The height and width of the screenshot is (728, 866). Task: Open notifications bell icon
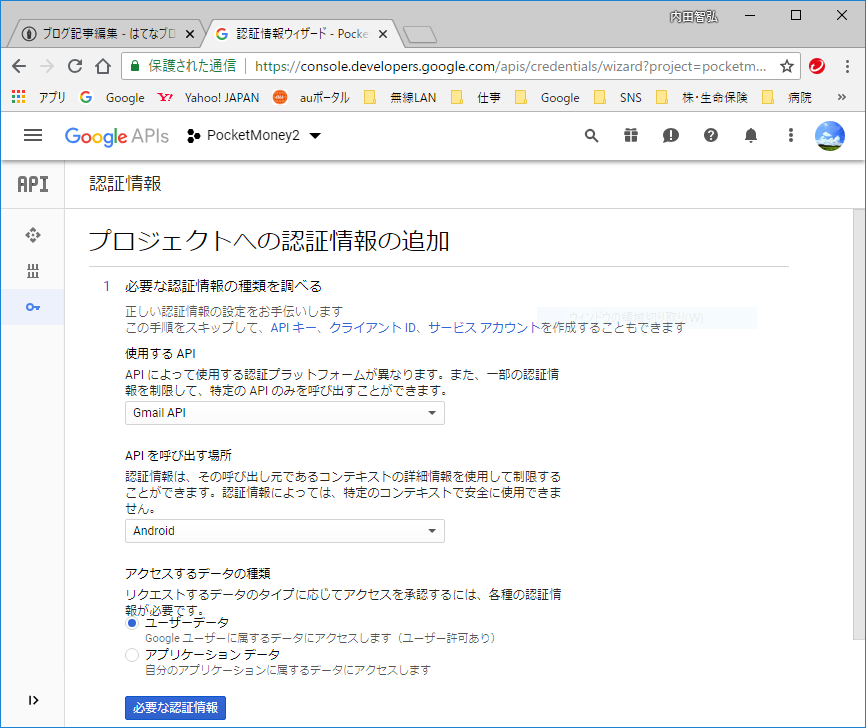pos(751,135)
